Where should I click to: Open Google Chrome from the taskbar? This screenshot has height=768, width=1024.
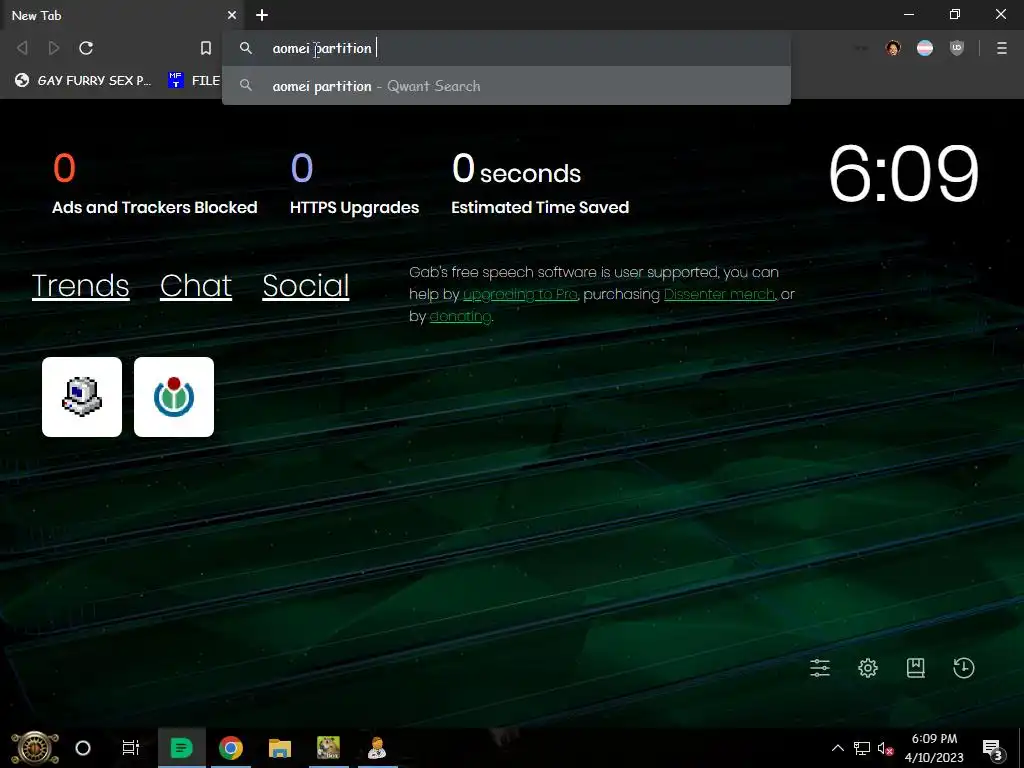pyautogui.click(x=231, y=748)
